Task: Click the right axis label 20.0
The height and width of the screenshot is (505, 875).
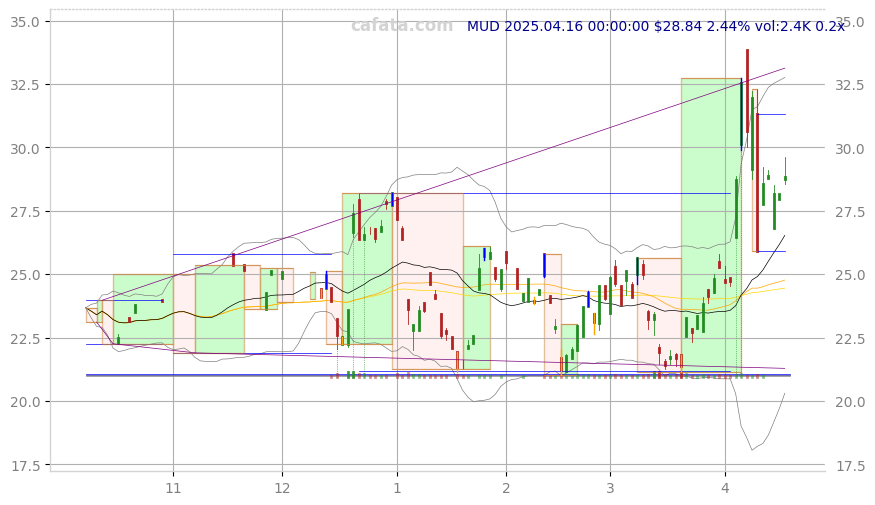Action: pyautogui.click(x=850, y=402)
